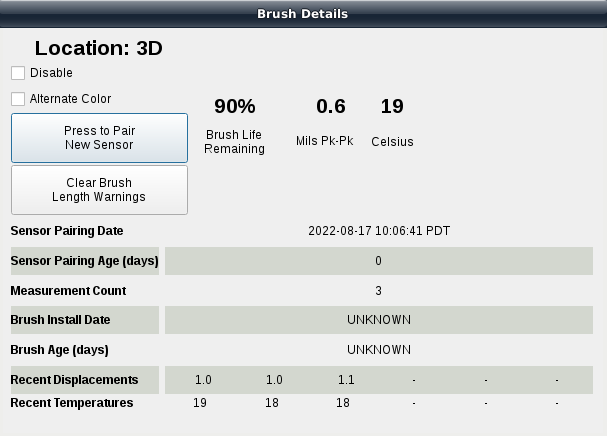
Task: Toggle the Alternate Color checkbox
Action: point(18,99)
